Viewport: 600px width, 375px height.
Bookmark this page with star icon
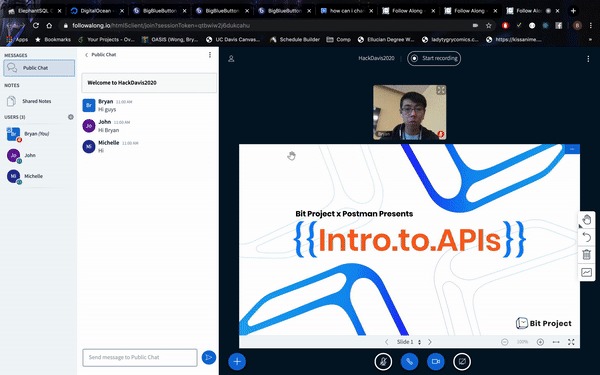pyautogui.click(x=488, y=26)
